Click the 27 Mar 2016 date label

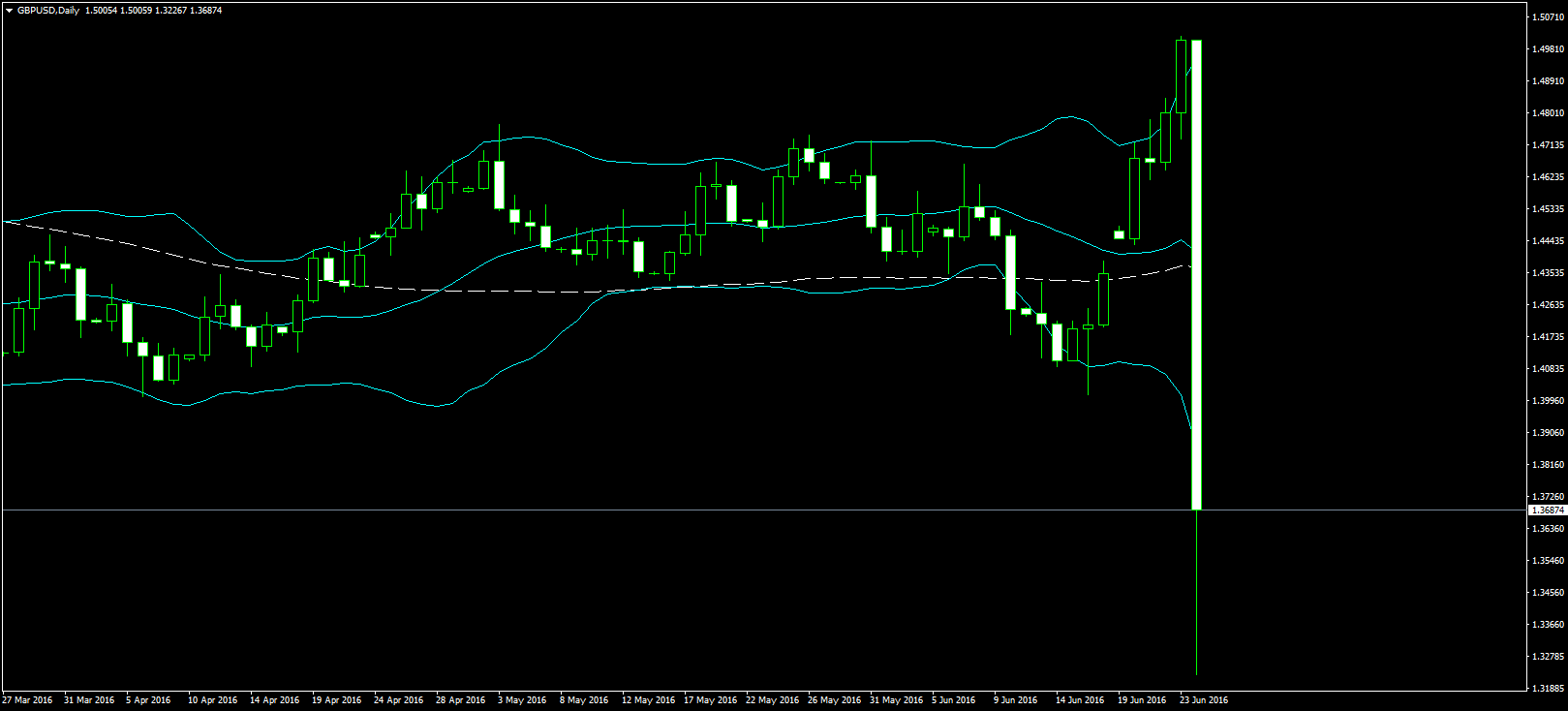(27, 700)
